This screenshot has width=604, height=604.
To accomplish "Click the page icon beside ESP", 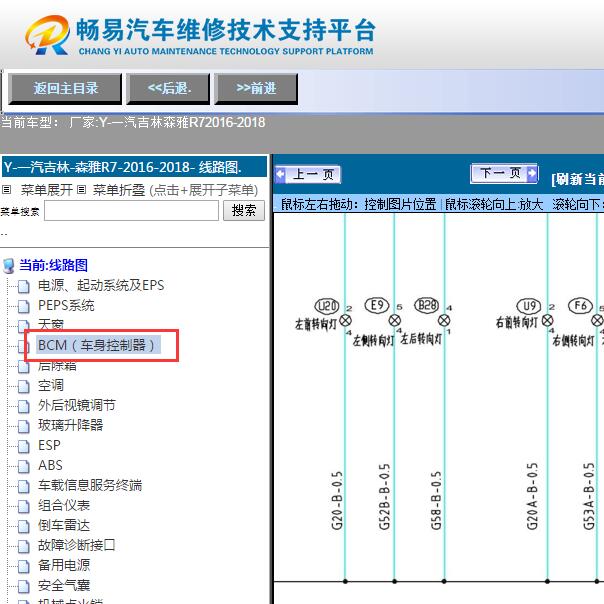I will coord(24,446).
